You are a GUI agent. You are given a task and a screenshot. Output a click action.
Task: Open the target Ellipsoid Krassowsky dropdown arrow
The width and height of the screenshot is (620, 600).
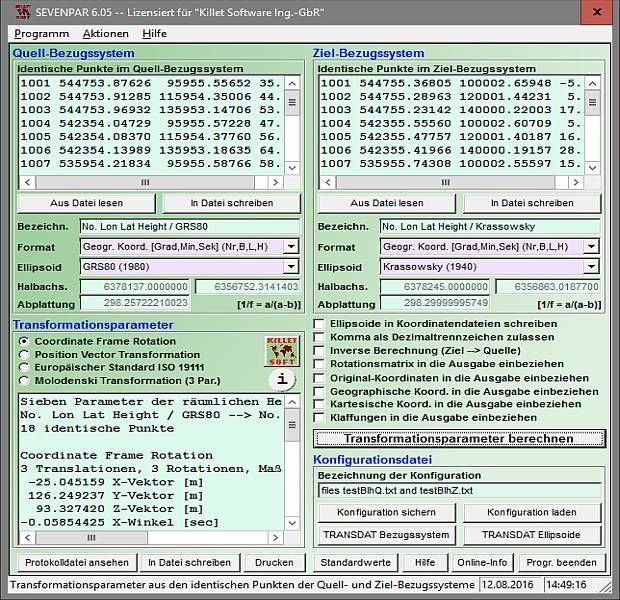point(591,267)
